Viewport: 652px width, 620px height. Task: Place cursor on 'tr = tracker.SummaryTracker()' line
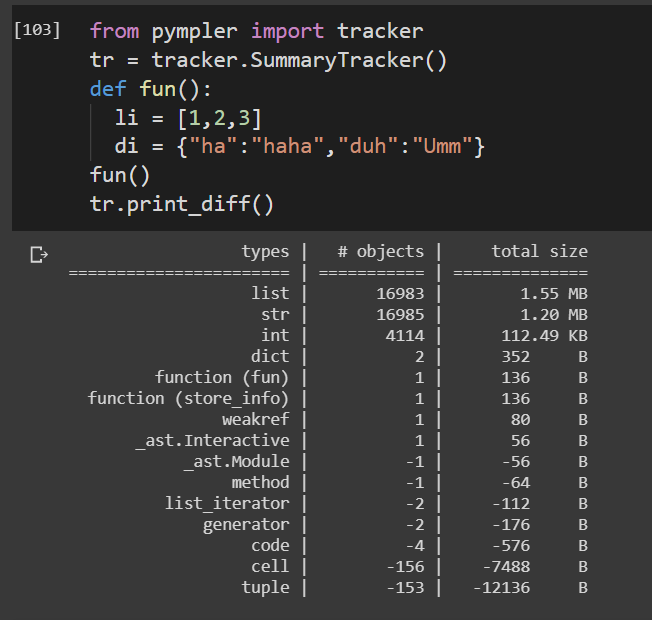pyautogui.click(x=268, y=61)
